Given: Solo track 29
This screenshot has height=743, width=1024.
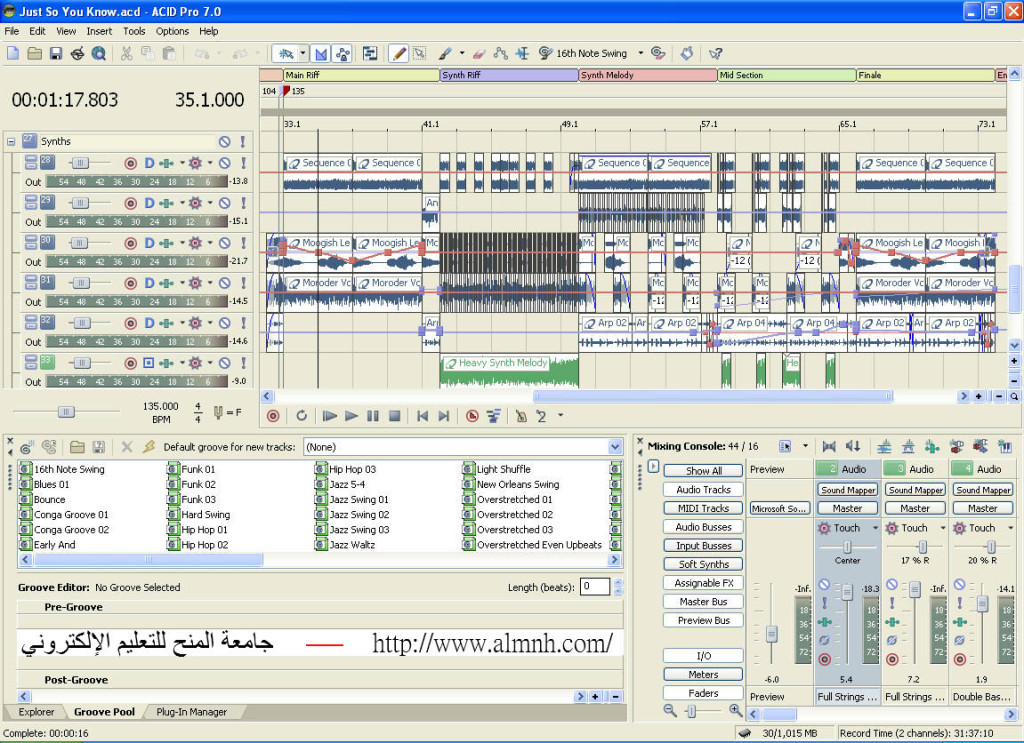Looking at the screenshot, I should [x=243, y=203].
